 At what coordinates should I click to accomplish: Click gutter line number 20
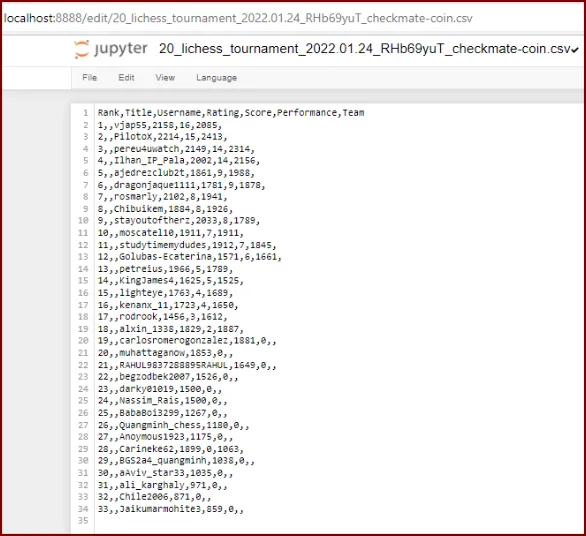(x=83, y=341)
